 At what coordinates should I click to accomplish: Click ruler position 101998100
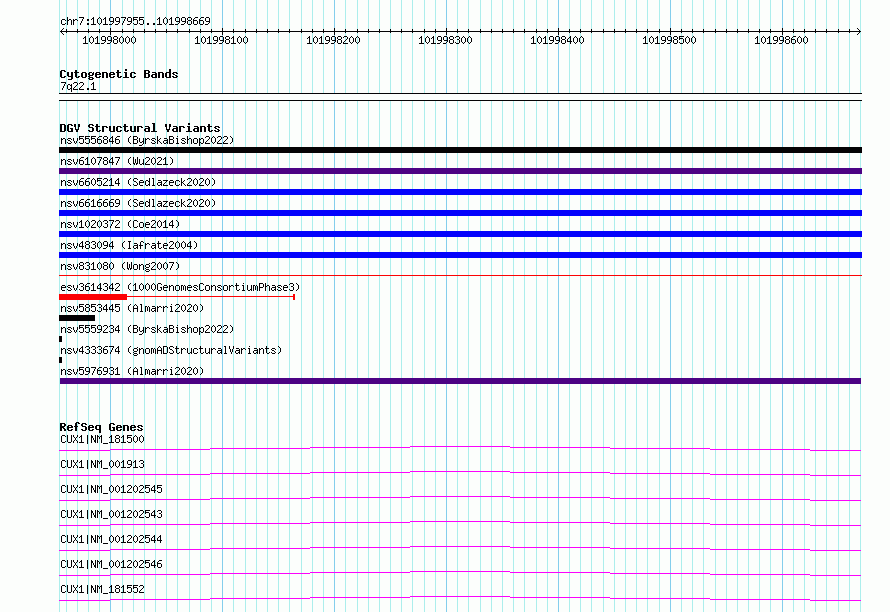pyautogui.click(x=221, y=40)
